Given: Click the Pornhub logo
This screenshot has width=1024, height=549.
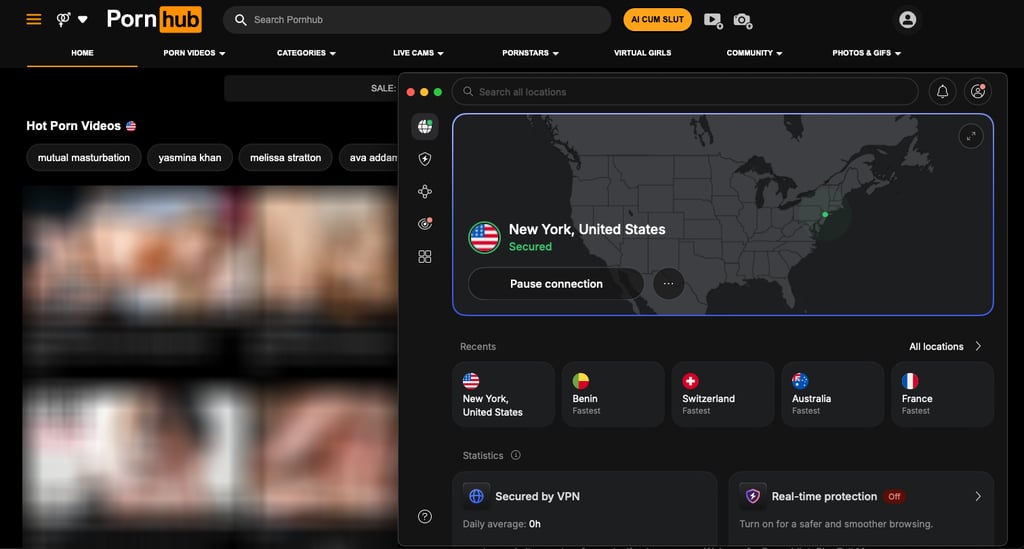Looking at the screenshot, I should tap(154, 20).
